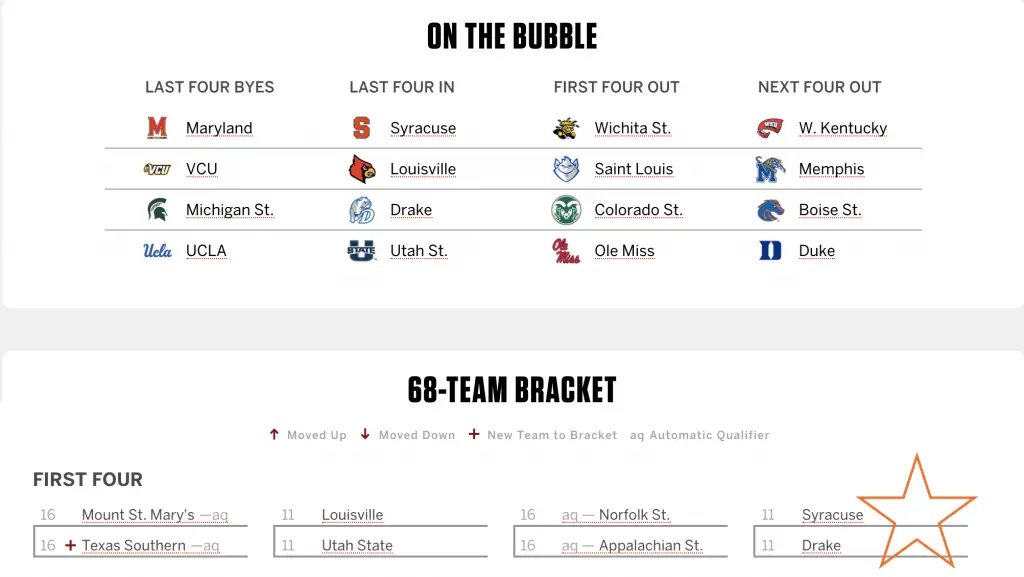The image size is (1024, 577).
Task: Click the orange star outline
Action: tap(916, 512)
